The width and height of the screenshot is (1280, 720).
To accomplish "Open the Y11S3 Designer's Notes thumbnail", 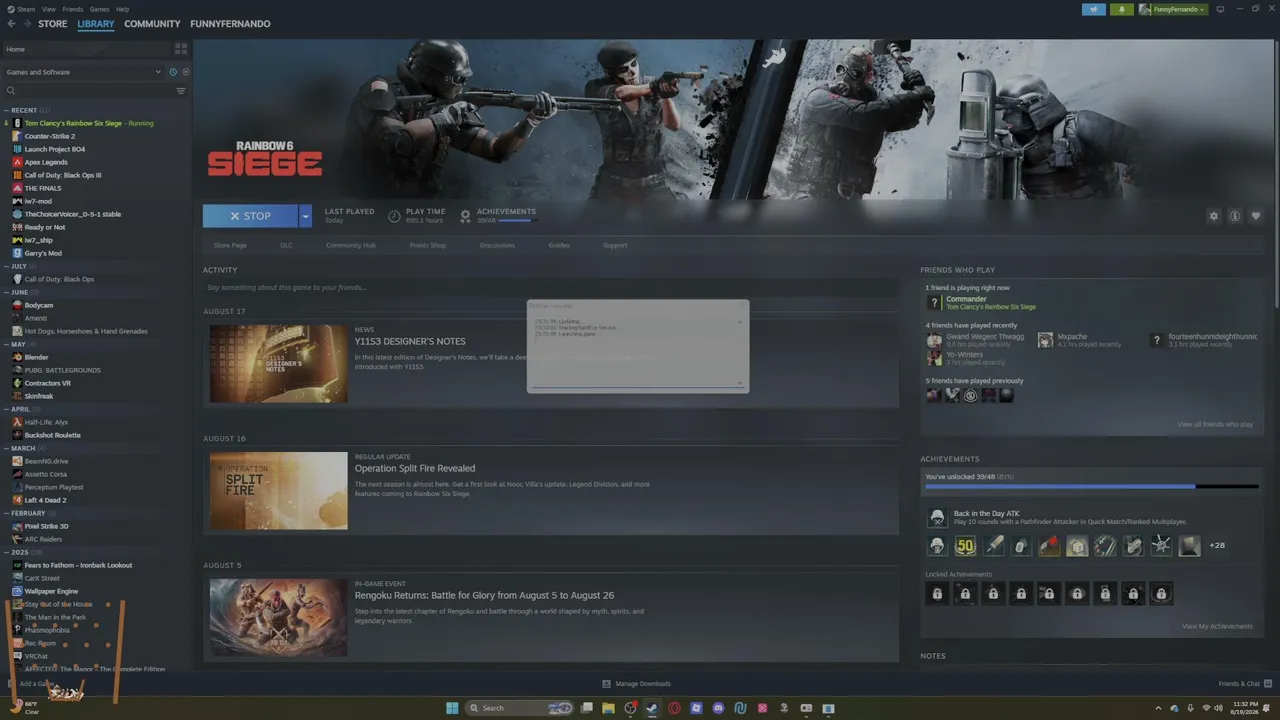I will [x=279, y=364].
